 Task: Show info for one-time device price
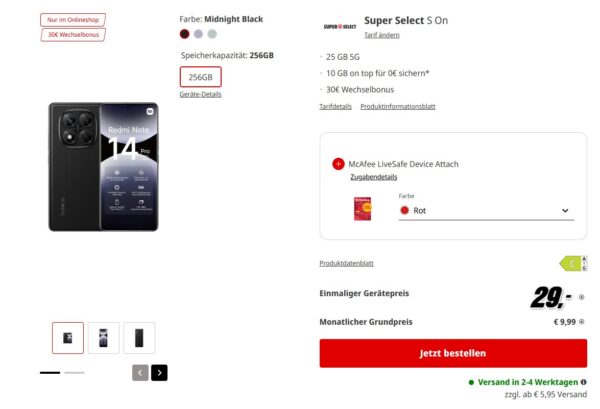tap(583, 297)
